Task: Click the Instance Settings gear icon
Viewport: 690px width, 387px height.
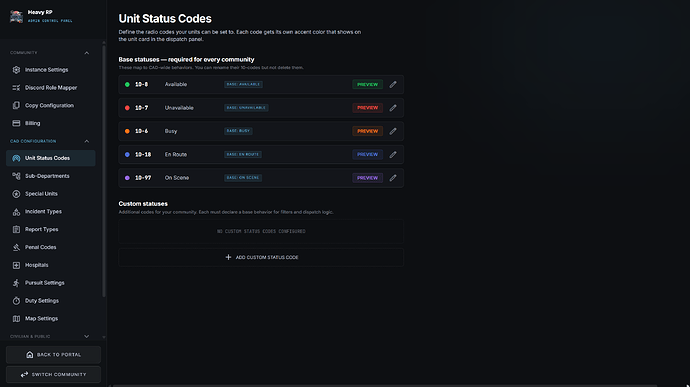Action: pyautogui.click(x=16, y=70)
